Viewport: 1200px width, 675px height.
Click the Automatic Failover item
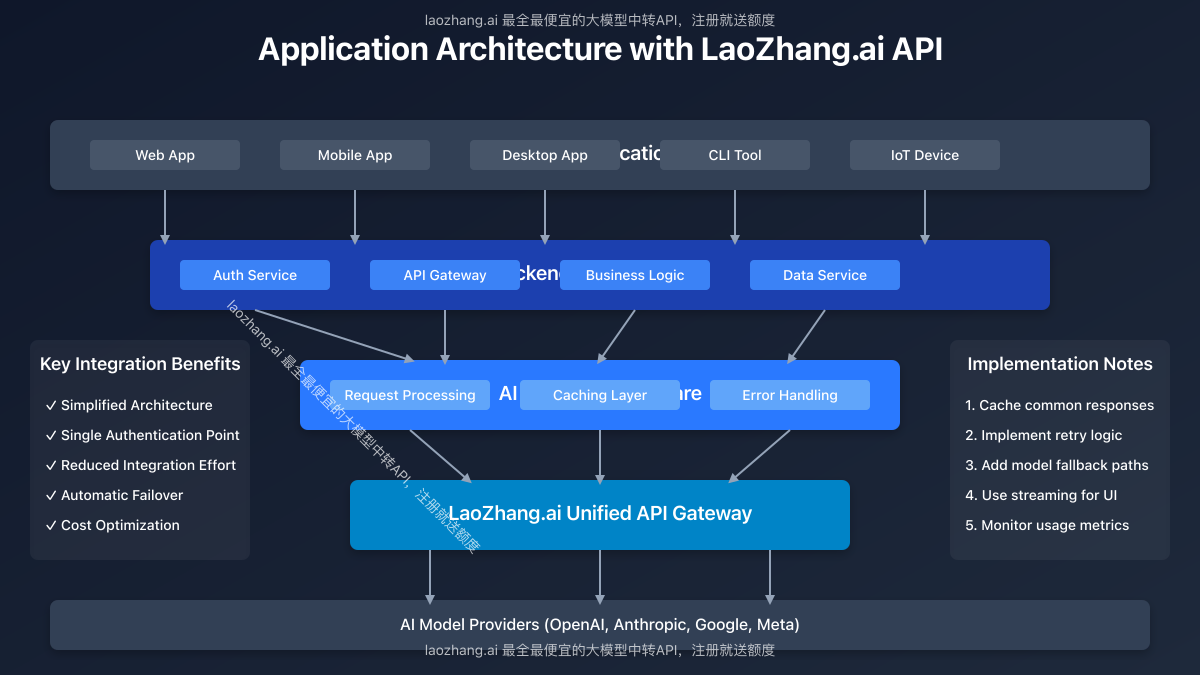pos(114,495)
